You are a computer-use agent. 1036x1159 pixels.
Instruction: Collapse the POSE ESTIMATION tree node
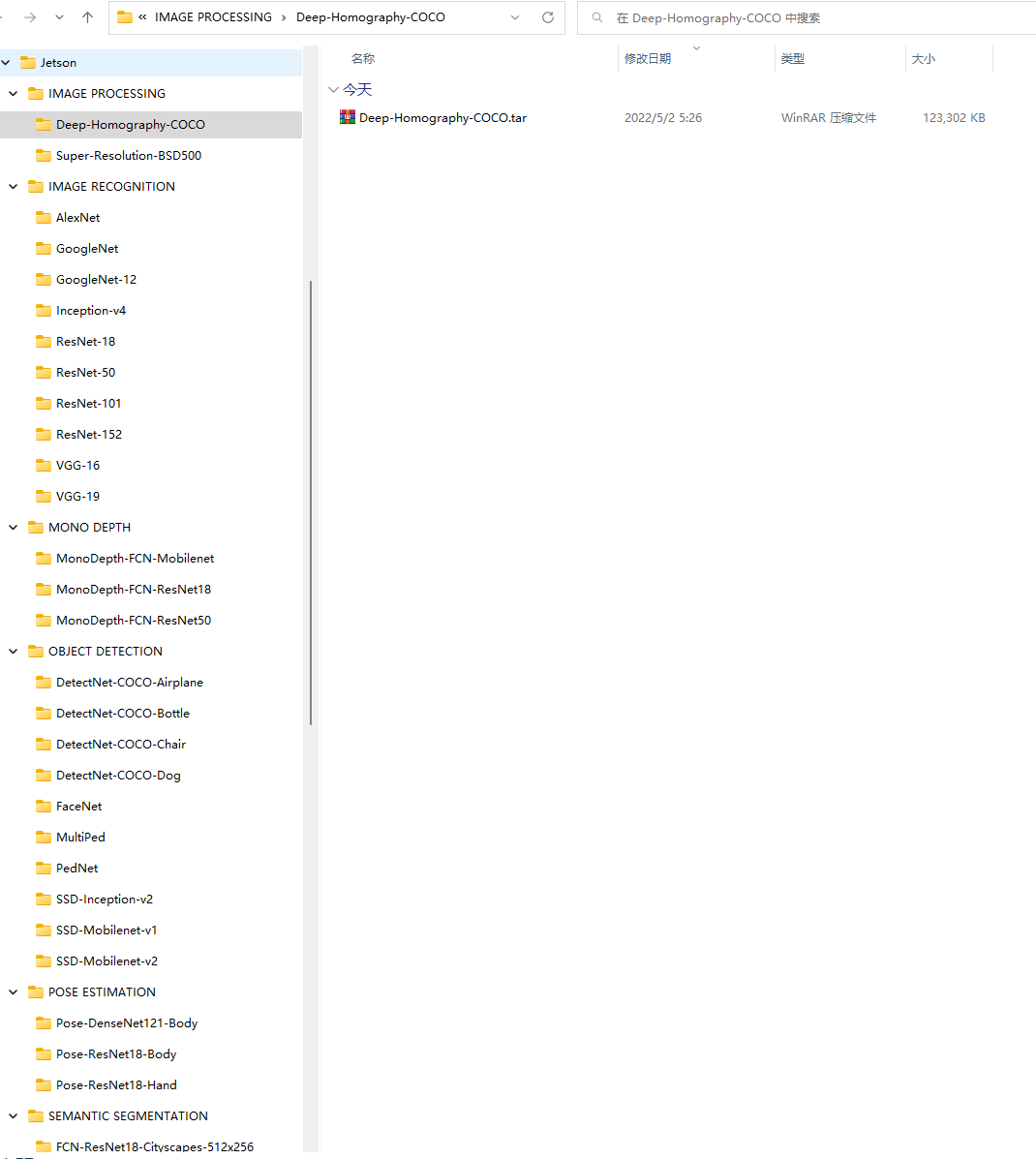tap(13, 992)
